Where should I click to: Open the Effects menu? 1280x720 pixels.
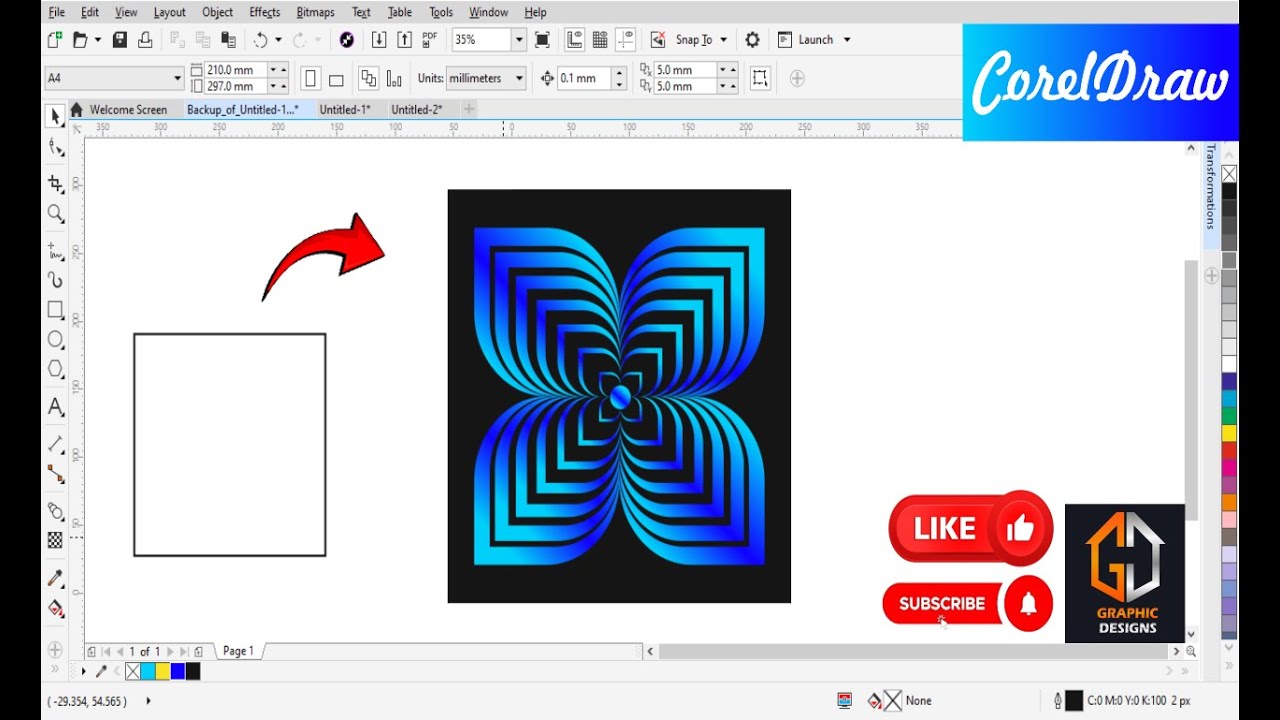pyautogui.click(x=265, y=12)
